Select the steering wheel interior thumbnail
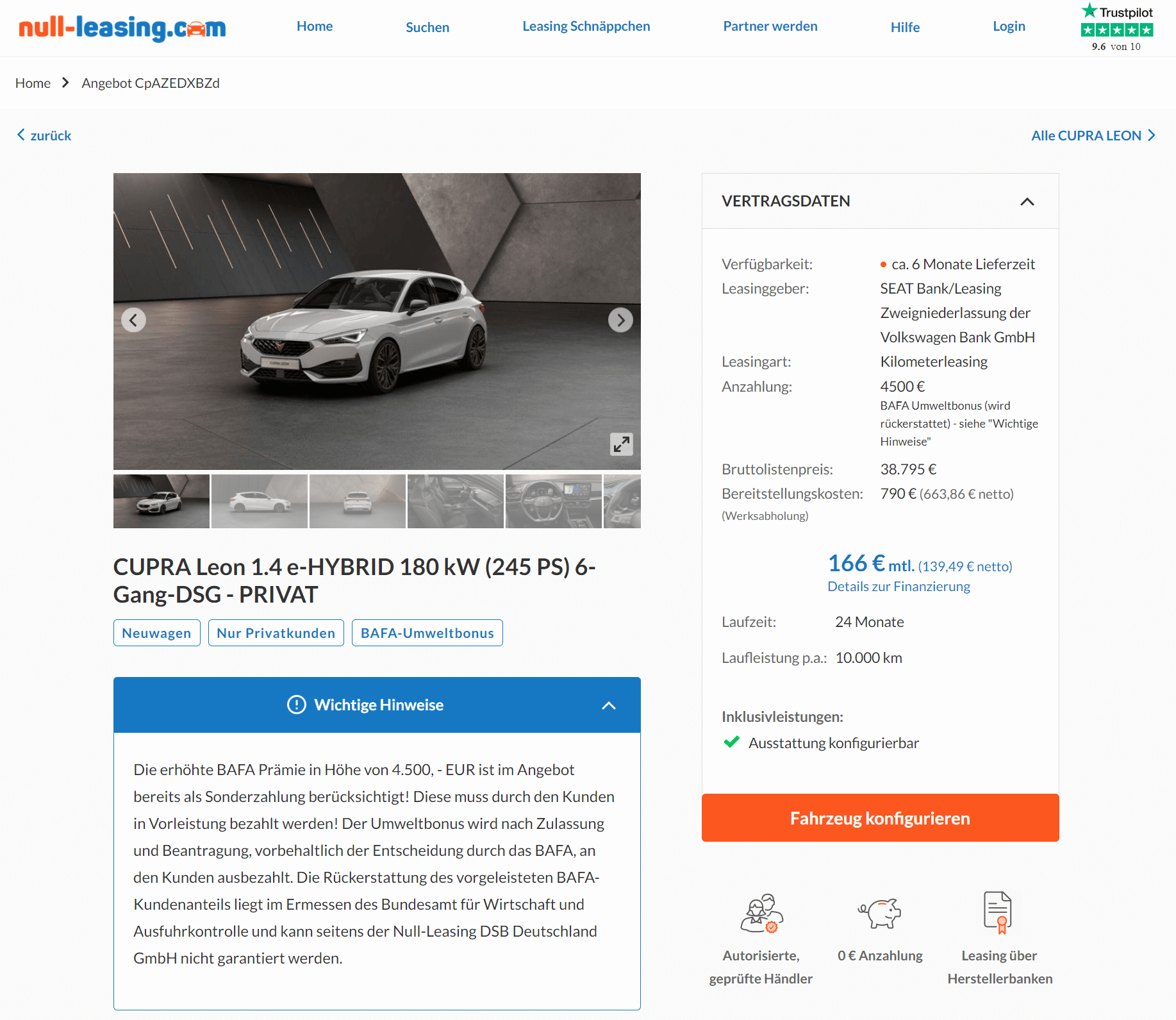Screen dimensions: 1176x1020 click(554, 501)
